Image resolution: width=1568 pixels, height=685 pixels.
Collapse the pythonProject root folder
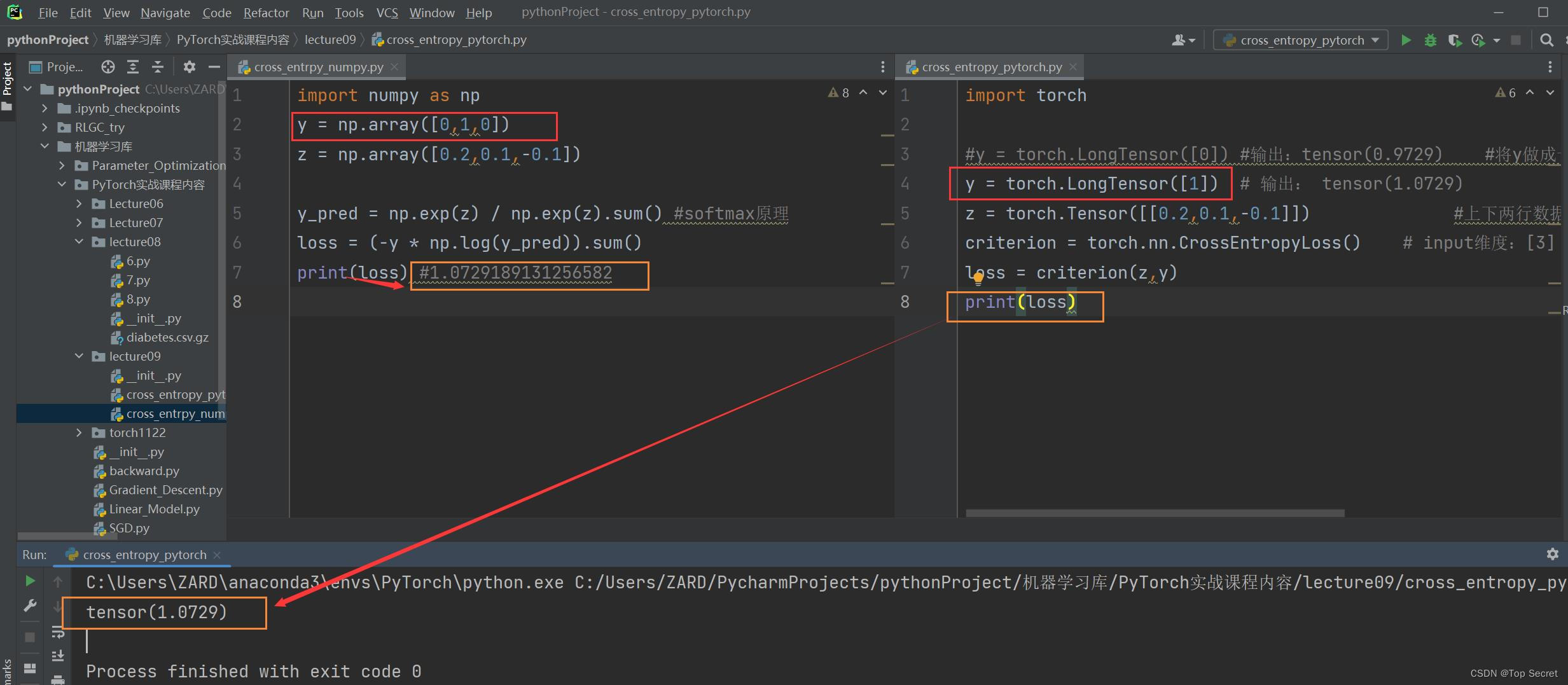28,89
